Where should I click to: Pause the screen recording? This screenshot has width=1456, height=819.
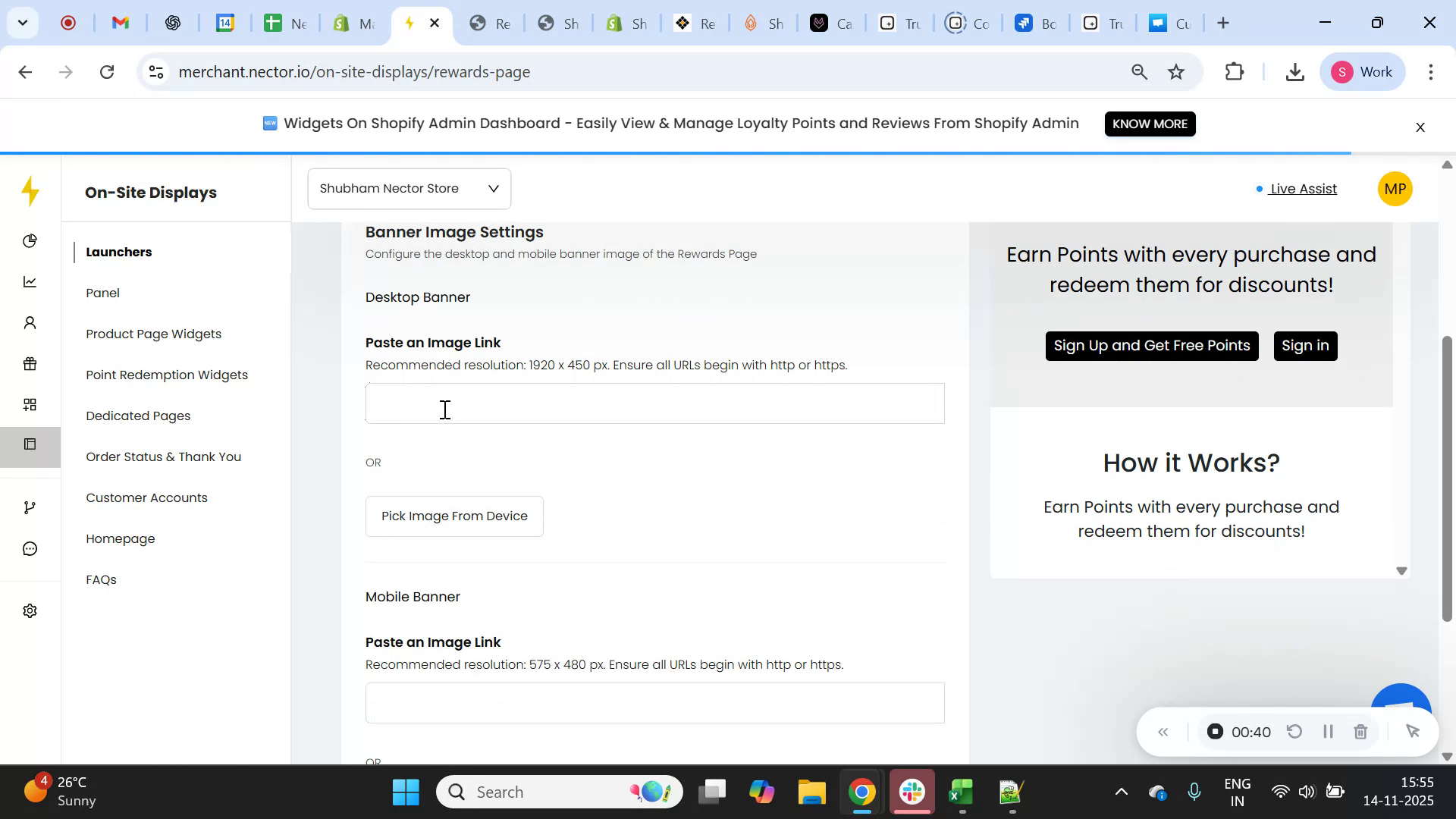[1328, 731]
